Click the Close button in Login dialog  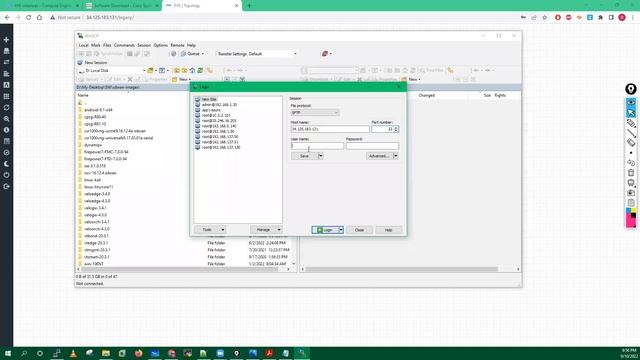[x=359, y=230]
